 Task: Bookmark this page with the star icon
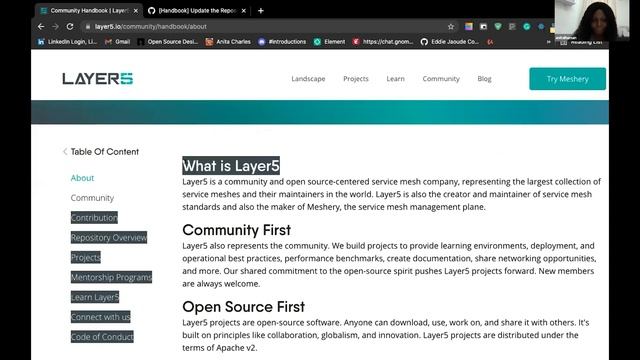(x=451, y=27)
